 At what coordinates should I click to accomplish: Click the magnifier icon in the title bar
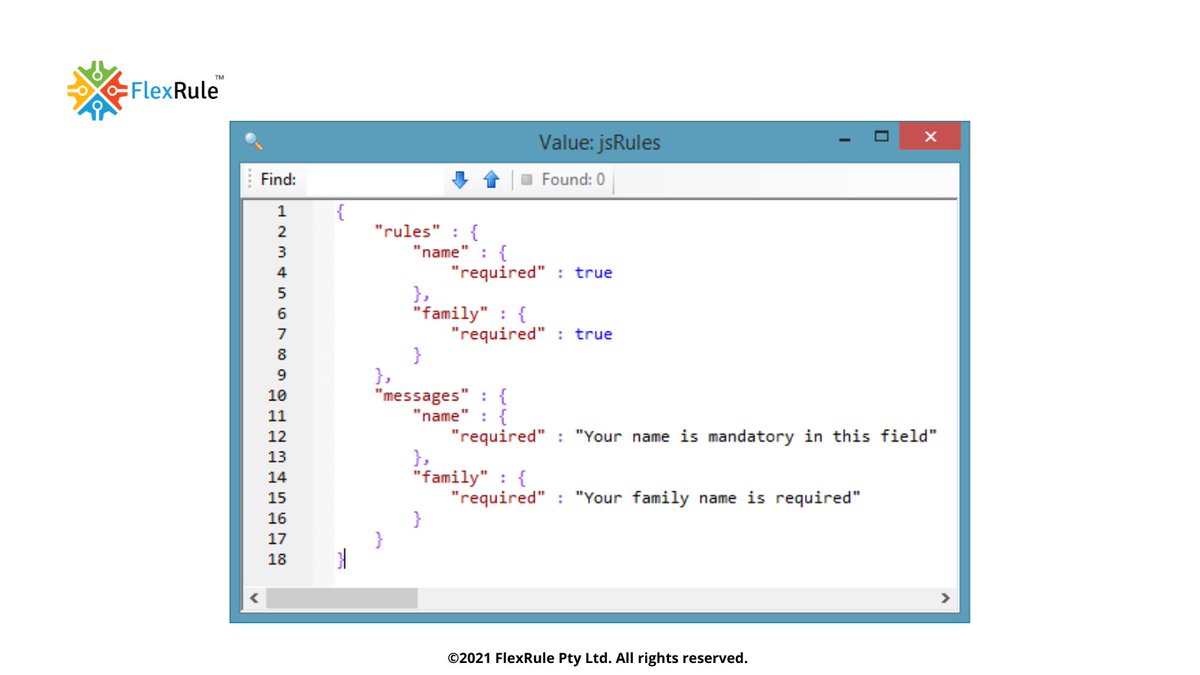tap(253, 142)
